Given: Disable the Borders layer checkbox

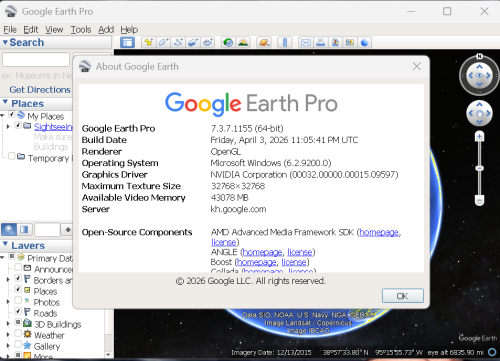Looking at the screenshot, I should [18, 278].
